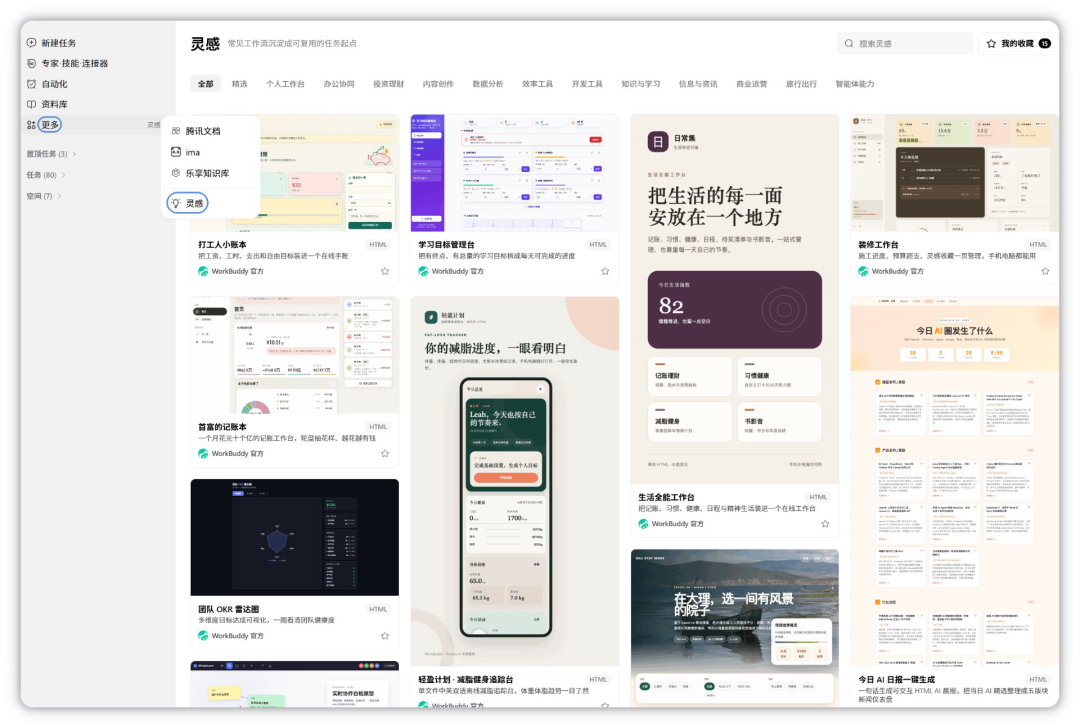Click 今日 AI 日报一键生成 title
This screenshot has height=728, width=1080.
(896, 680)
